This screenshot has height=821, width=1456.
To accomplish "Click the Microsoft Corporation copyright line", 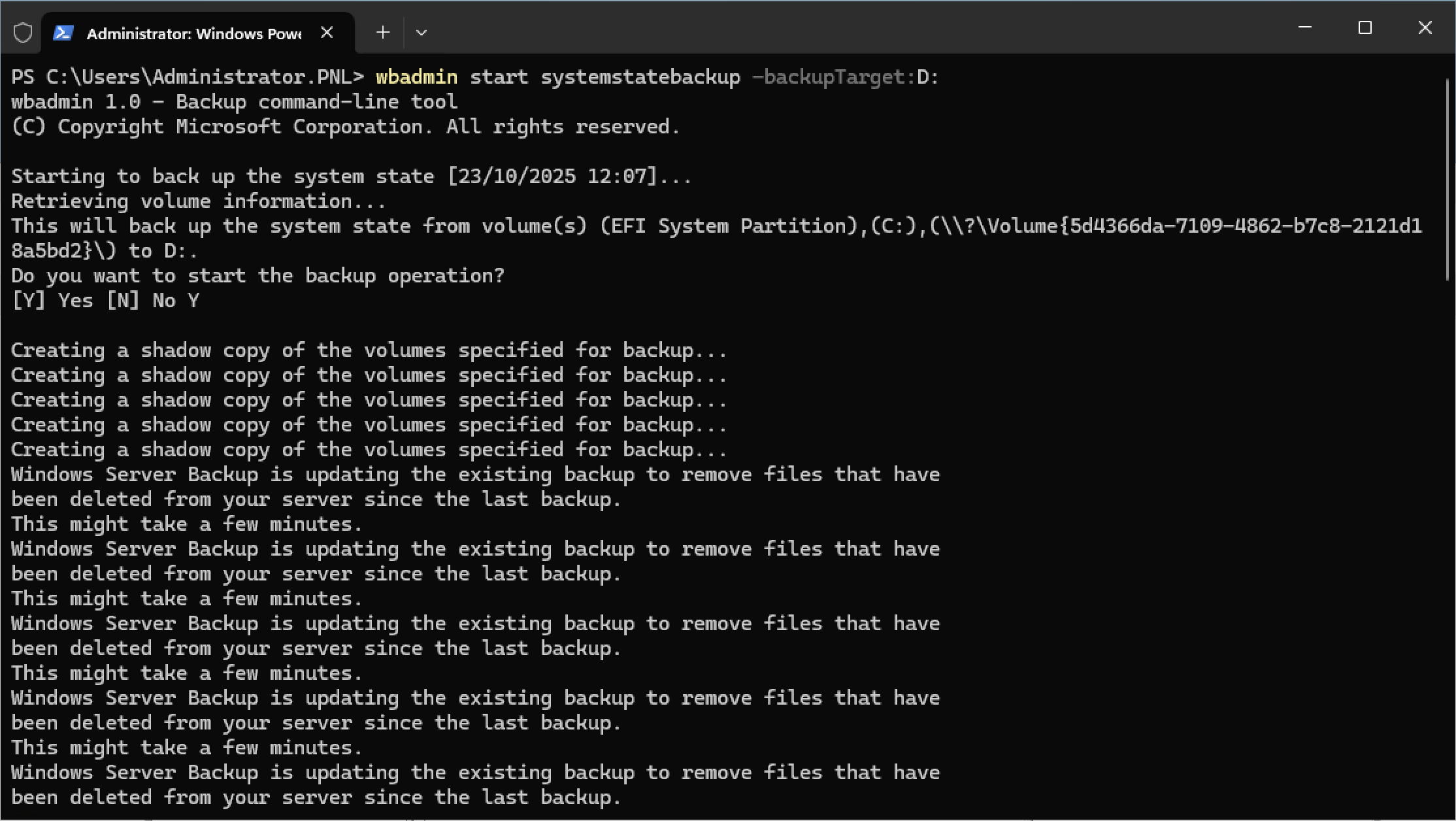I will (345, 127).
